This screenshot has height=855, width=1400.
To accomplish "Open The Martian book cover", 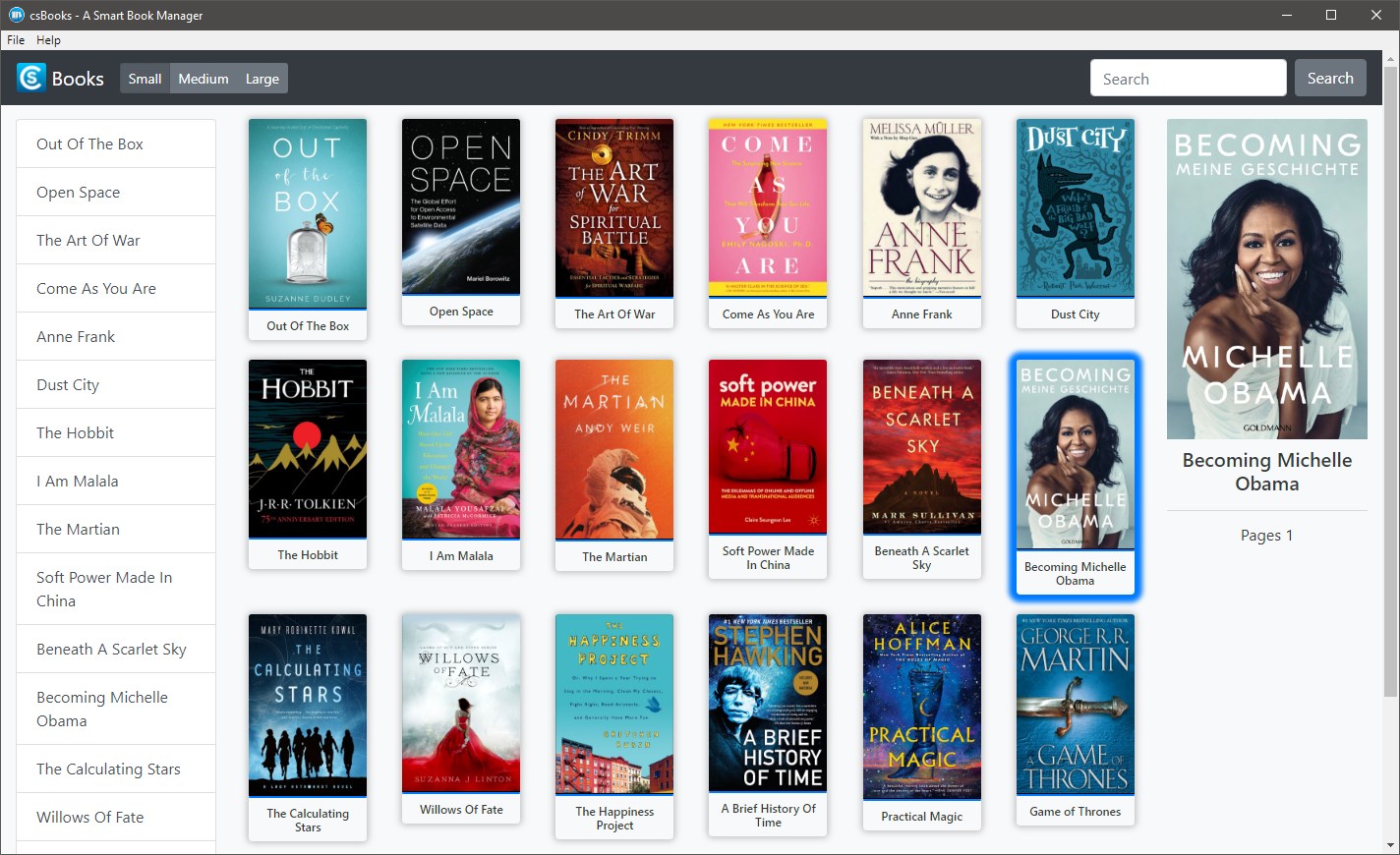I will point(614,450).
